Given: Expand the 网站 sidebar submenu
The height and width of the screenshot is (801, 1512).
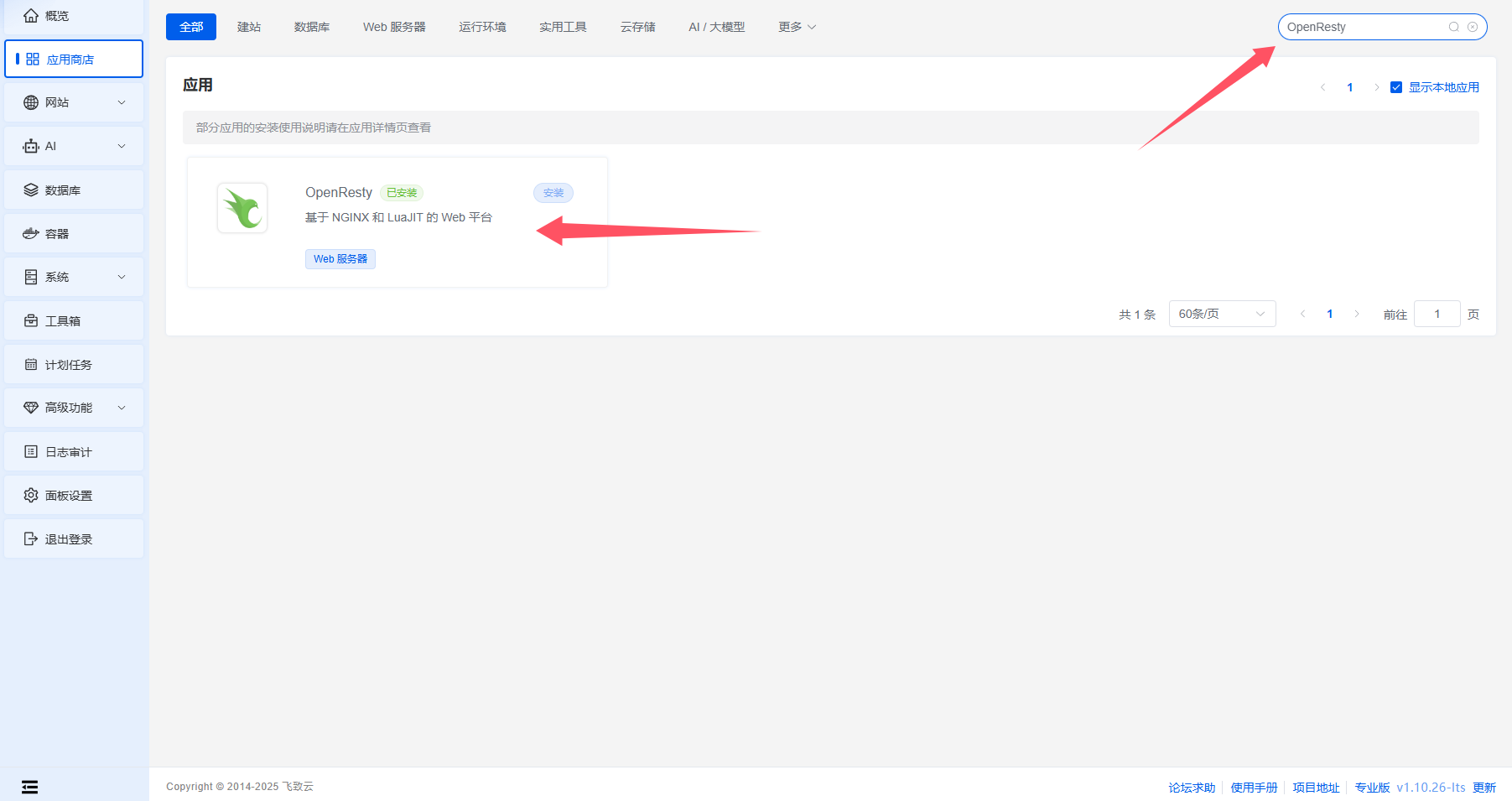Looking at the screenshot, I should pyautogui.click(x=74, y=102).
